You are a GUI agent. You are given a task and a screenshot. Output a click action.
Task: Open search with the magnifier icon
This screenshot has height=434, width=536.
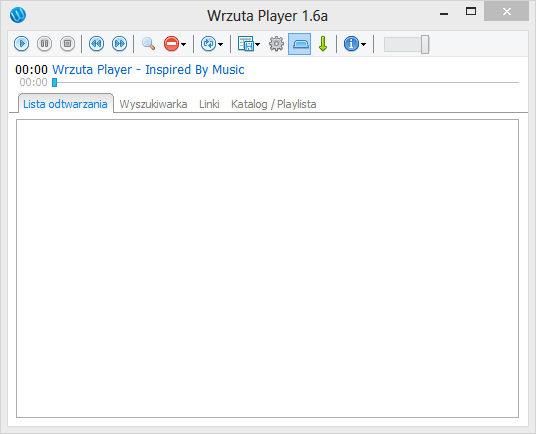tap(148, 44)
